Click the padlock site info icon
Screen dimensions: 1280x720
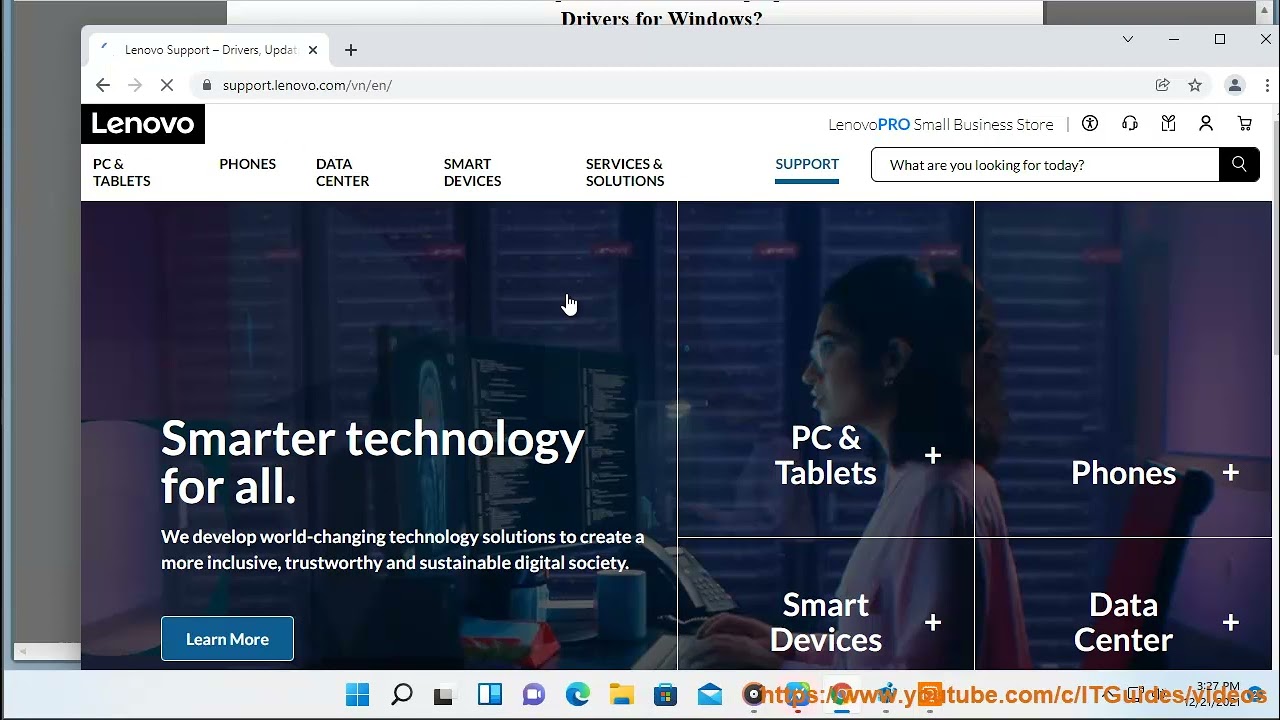pos(207,85)
